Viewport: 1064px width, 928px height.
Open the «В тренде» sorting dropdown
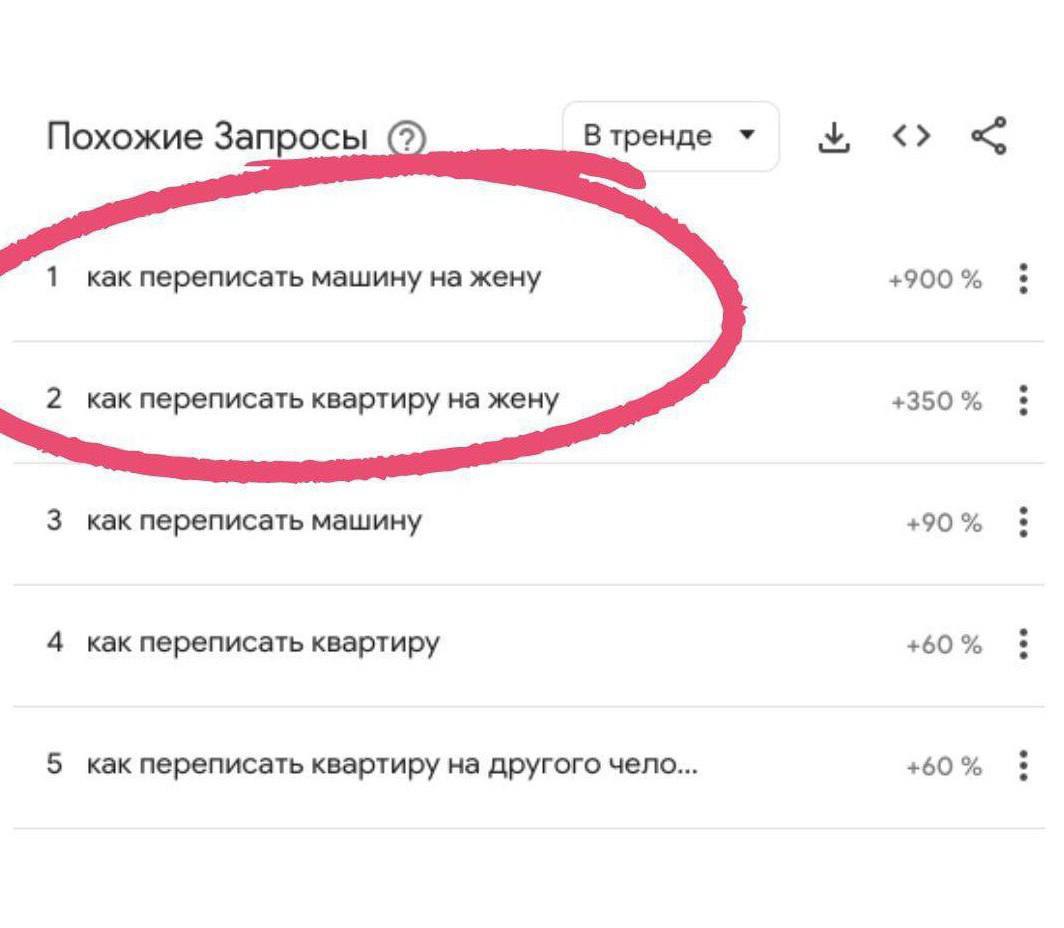point(669,136)
